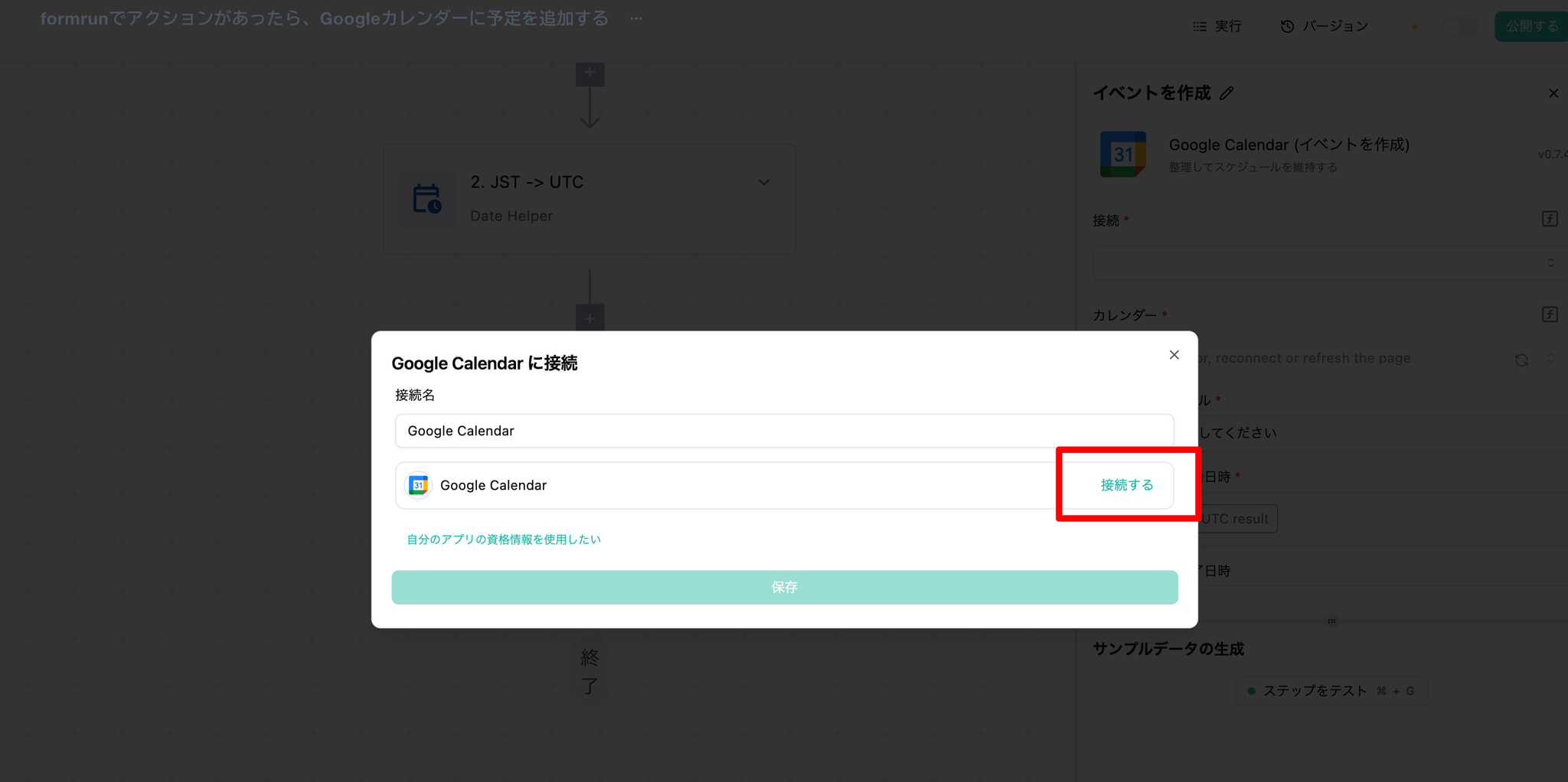1568x782 pixels.
Task: Close the Google Calendar connection dialog
Action: click(1174, 355)
